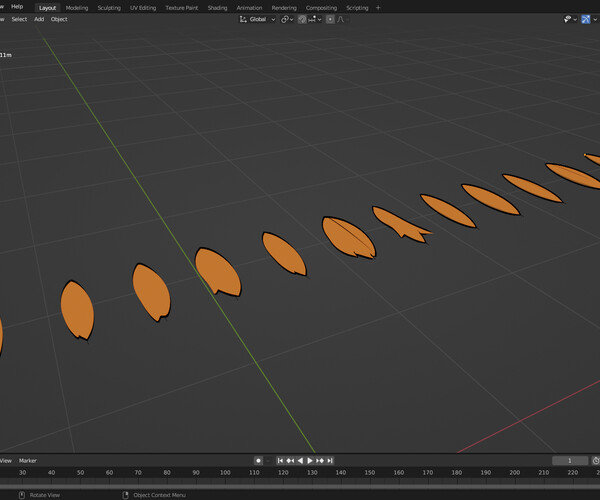Switch to the Sculpting workspace tab

pos(109,8)
